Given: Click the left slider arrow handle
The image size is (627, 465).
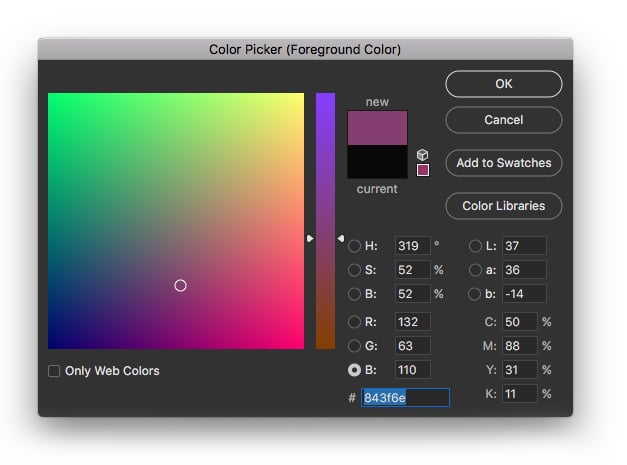Looking at the screenshot, I should (310, 239).
